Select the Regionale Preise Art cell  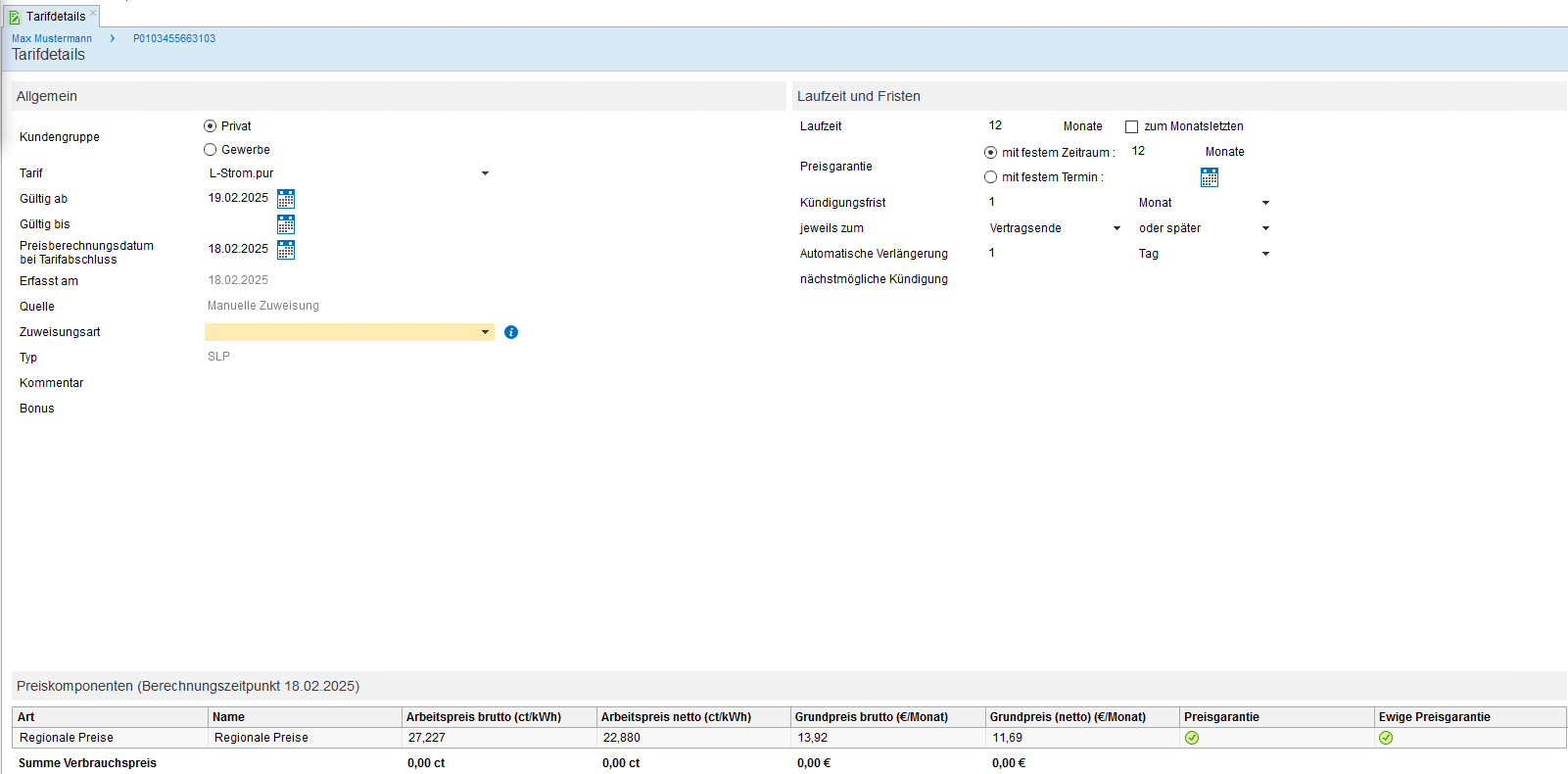110,738
